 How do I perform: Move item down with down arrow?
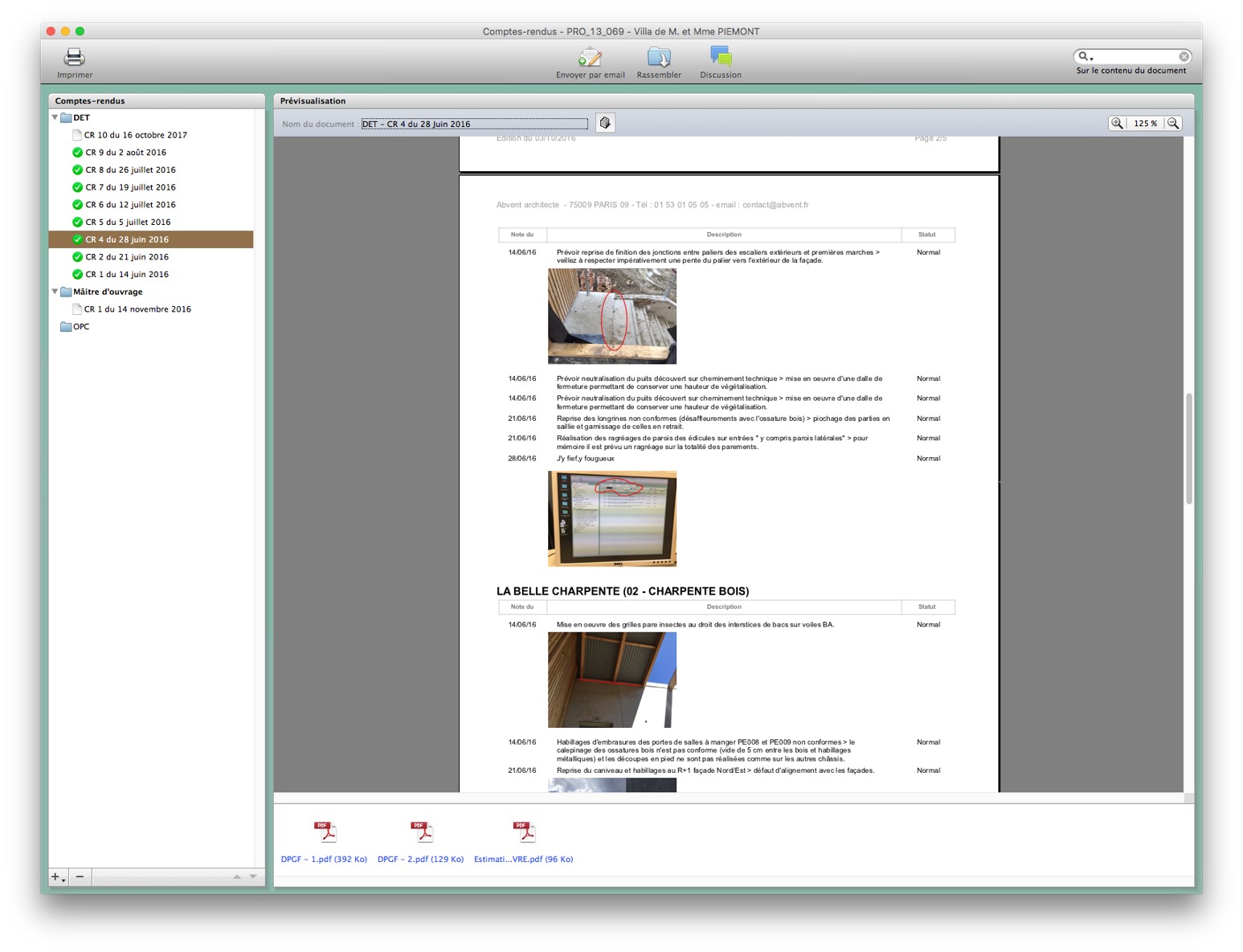252,876
